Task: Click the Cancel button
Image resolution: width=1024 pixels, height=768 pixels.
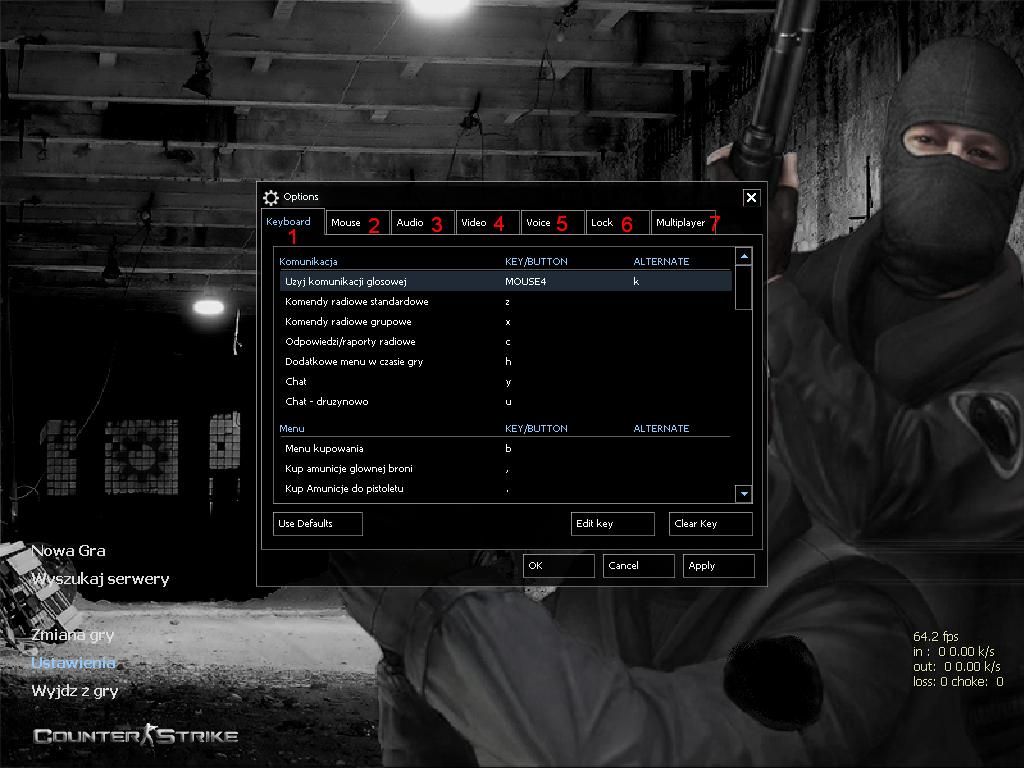Action: (x=638, y=566)
